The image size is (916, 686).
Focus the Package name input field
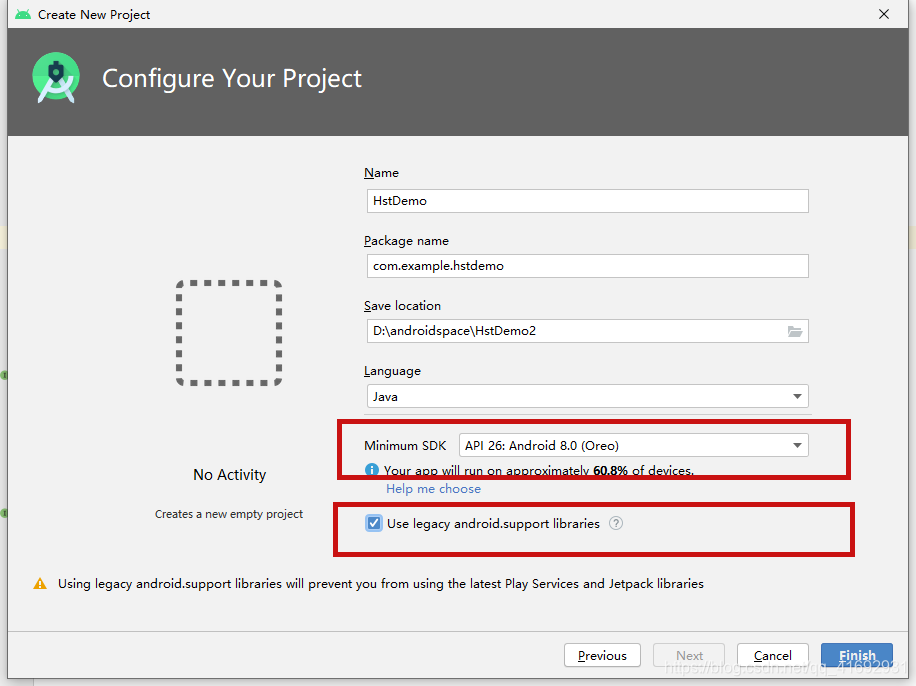pyautogui.click(x=588, y=266)
